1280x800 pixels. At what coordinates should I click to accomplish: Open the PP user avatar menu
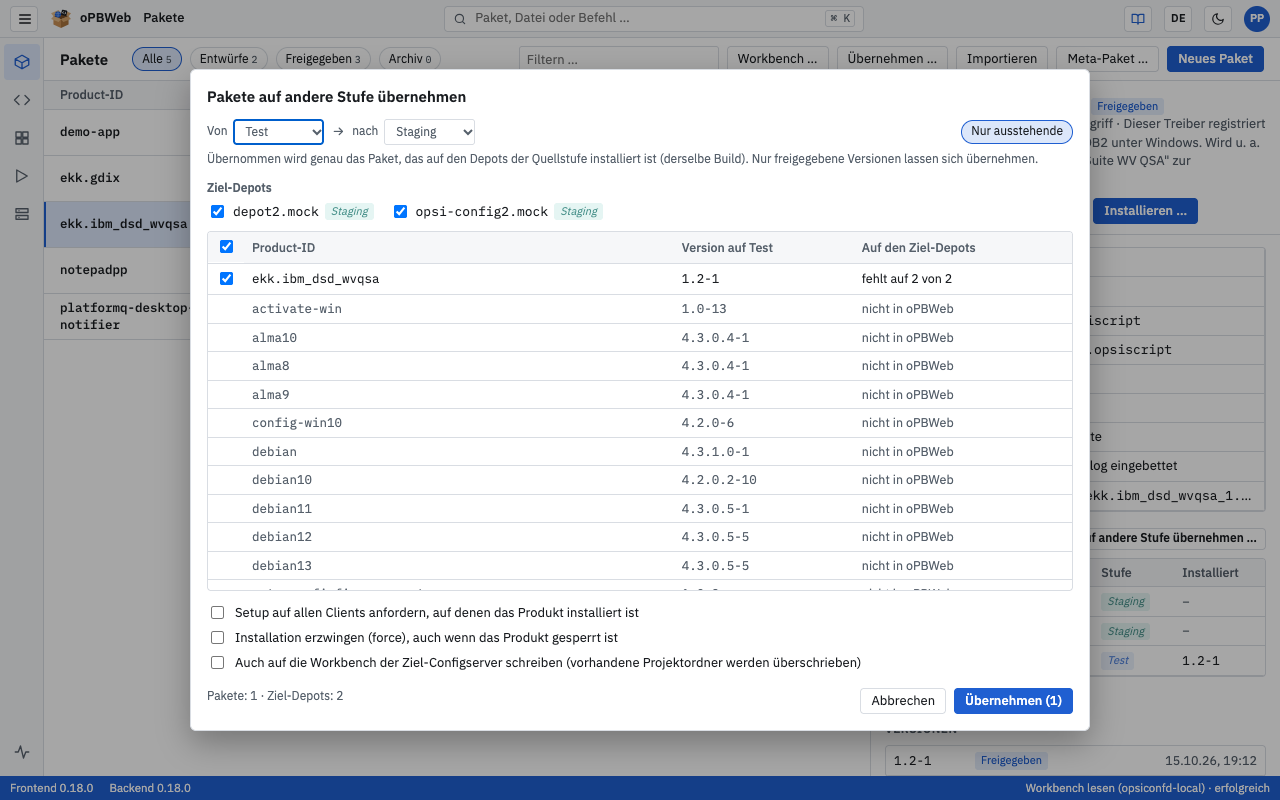coord(1256,18)
